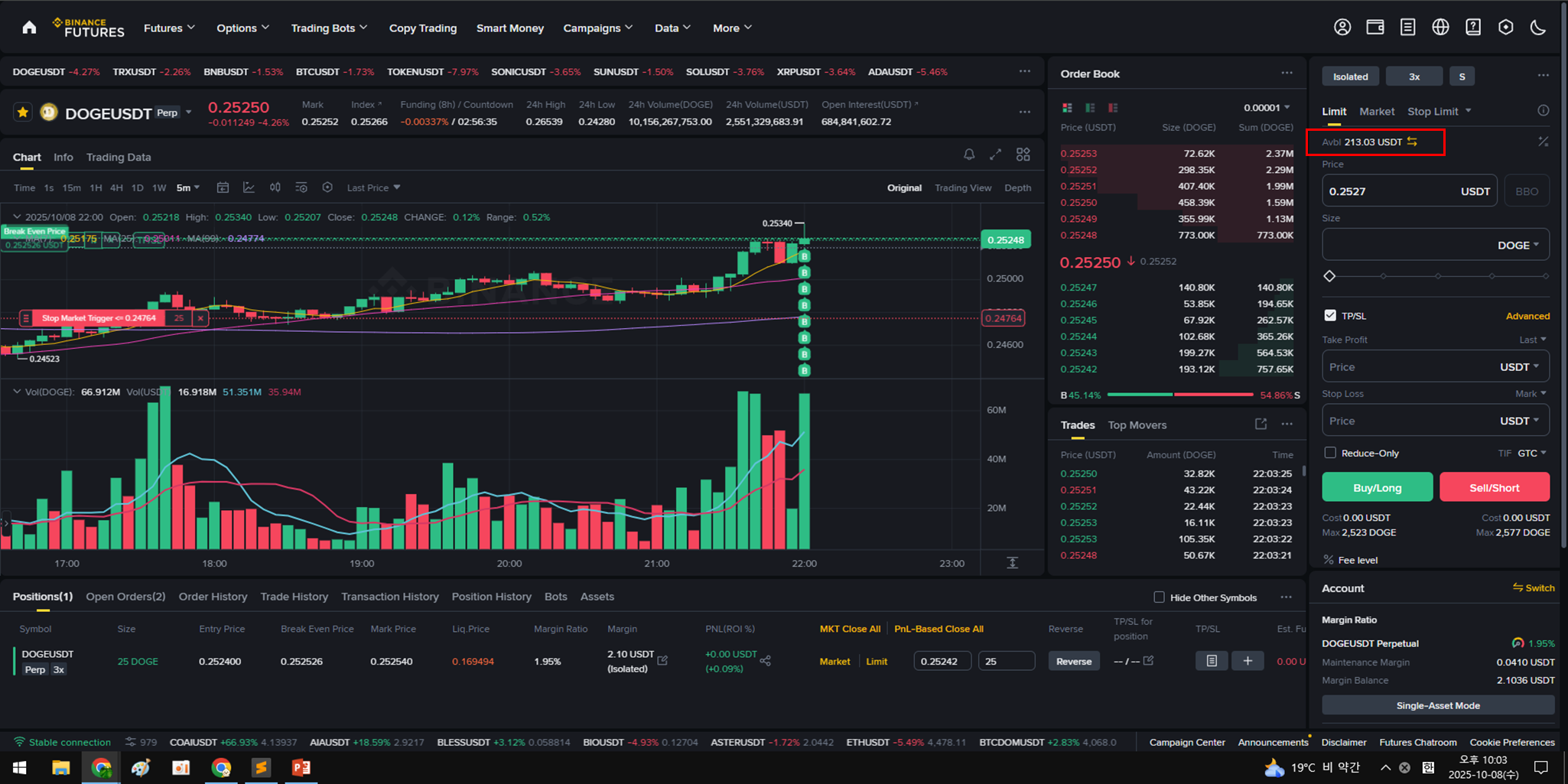The width and height of the screenshot is (1568, 784).
Task: Change the DOGE size unit dropdown
Action: [1518, 245]
